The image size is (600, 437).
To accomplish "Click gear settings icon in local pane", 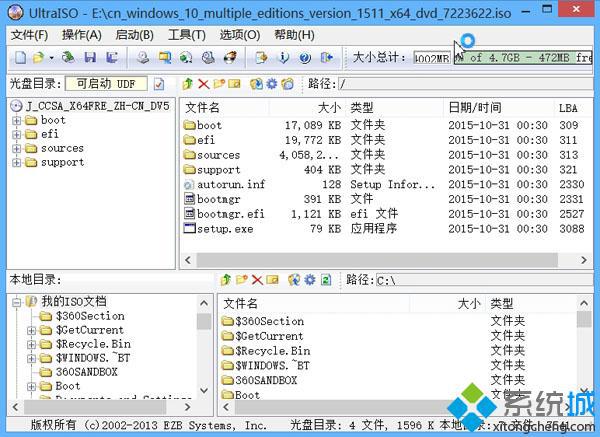I will pos(310,280).
